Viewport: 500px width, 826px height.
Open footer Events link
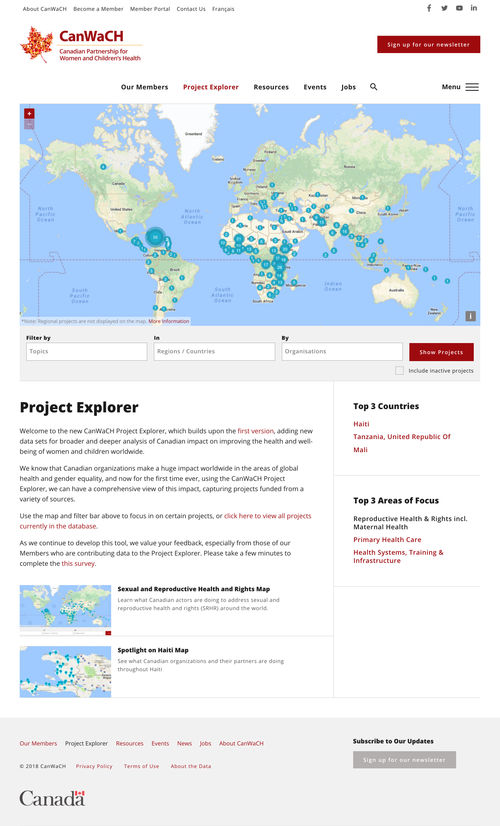coord(160,743)
